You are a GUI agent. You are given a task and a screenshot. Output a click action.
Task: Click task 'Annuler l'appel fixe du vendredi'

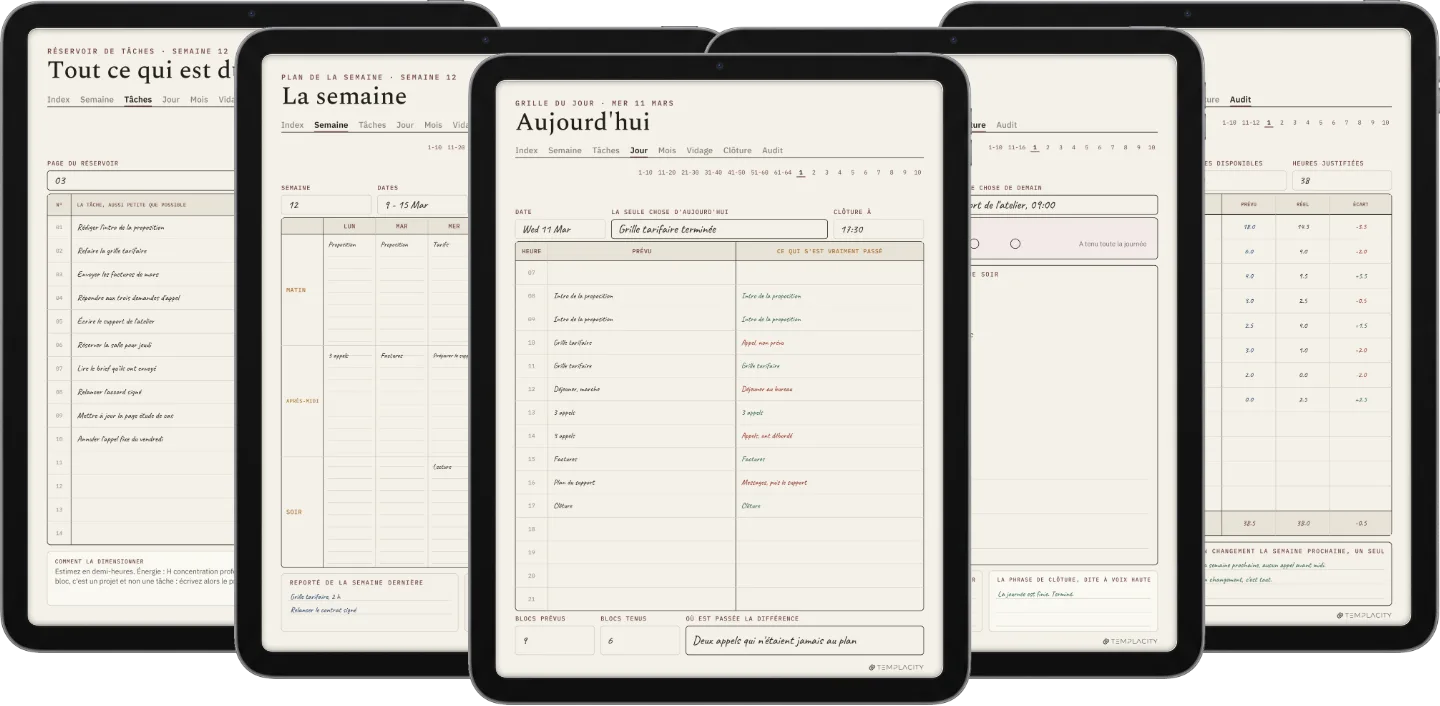tap(120, 439)
